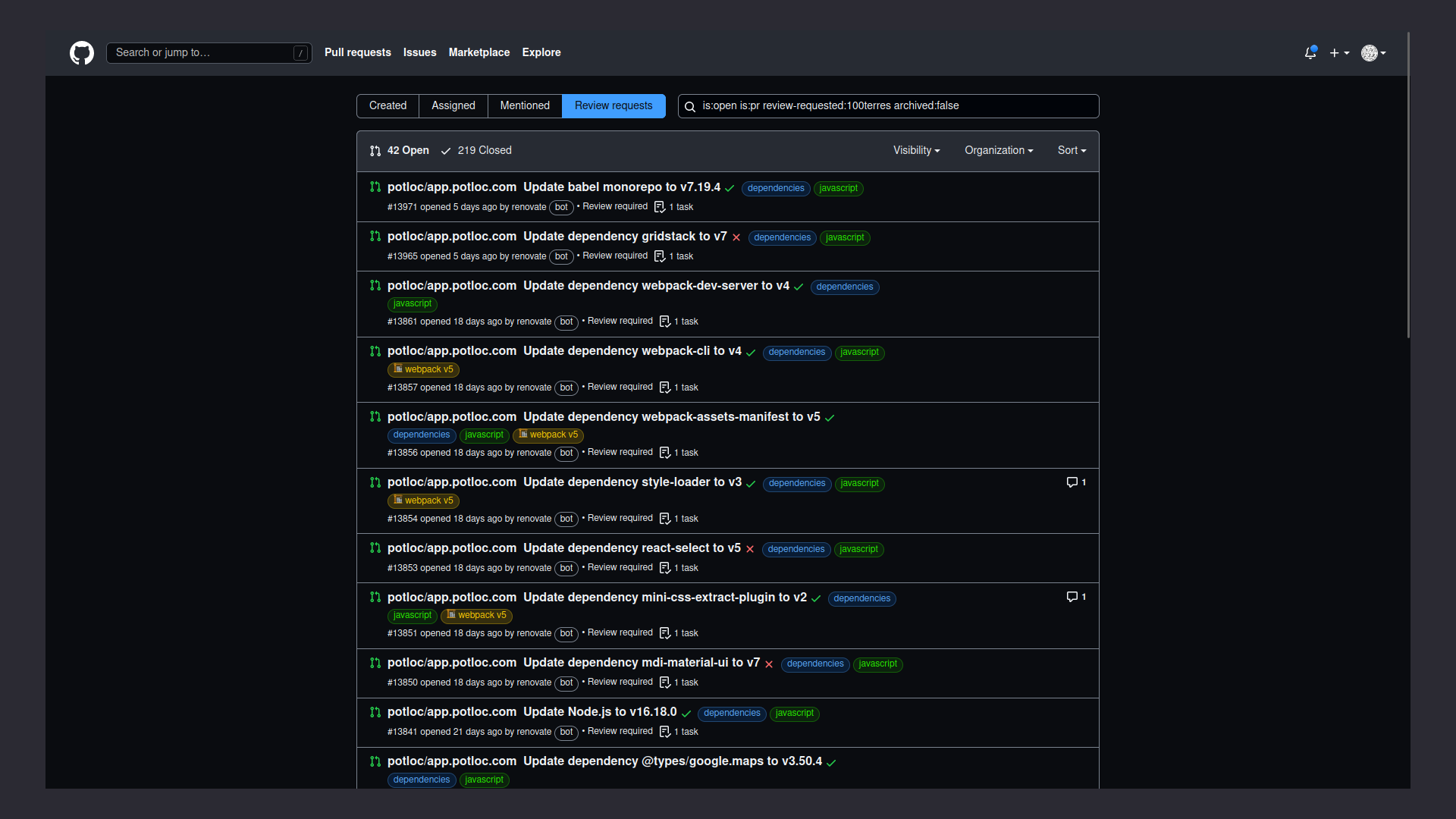Open the notifications bell

click(x=1310, y=53)
